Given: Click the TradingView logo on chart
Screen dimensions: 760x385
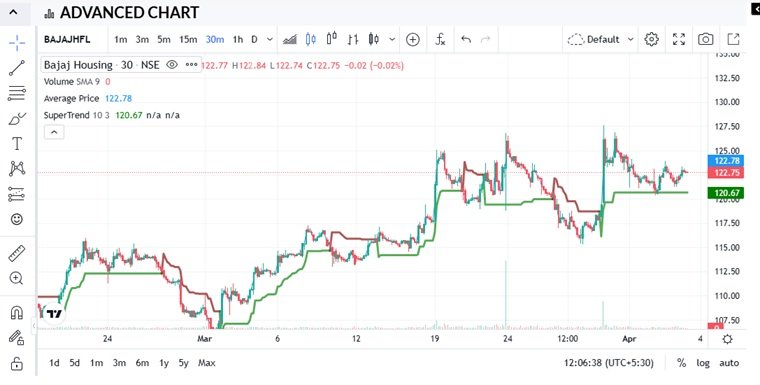Looking at the screenshot, I should [x=54, y=314].
